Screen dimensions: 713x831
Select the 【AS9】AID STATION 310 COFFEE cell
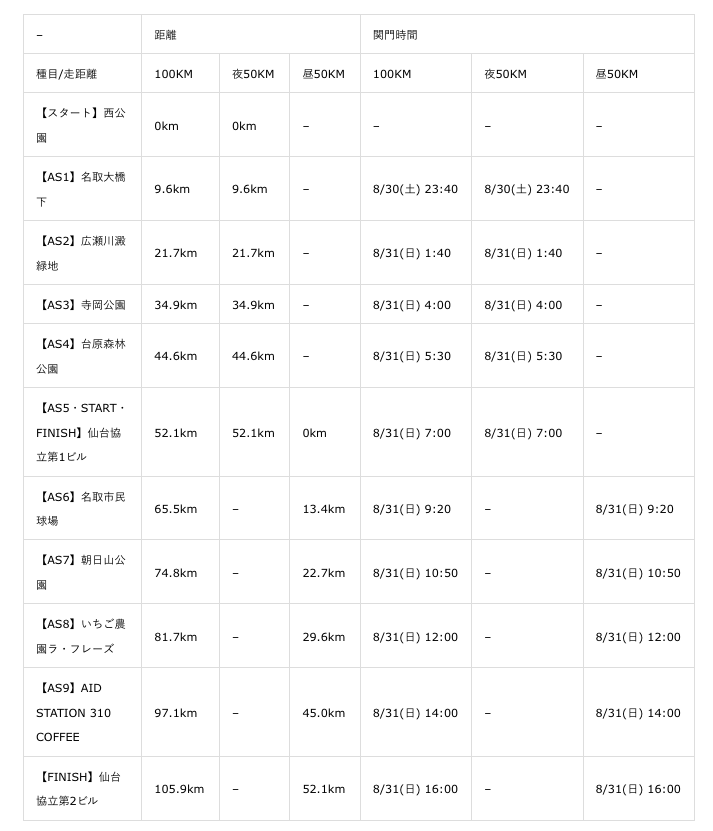pyautogui.click(x=81, y=713)
